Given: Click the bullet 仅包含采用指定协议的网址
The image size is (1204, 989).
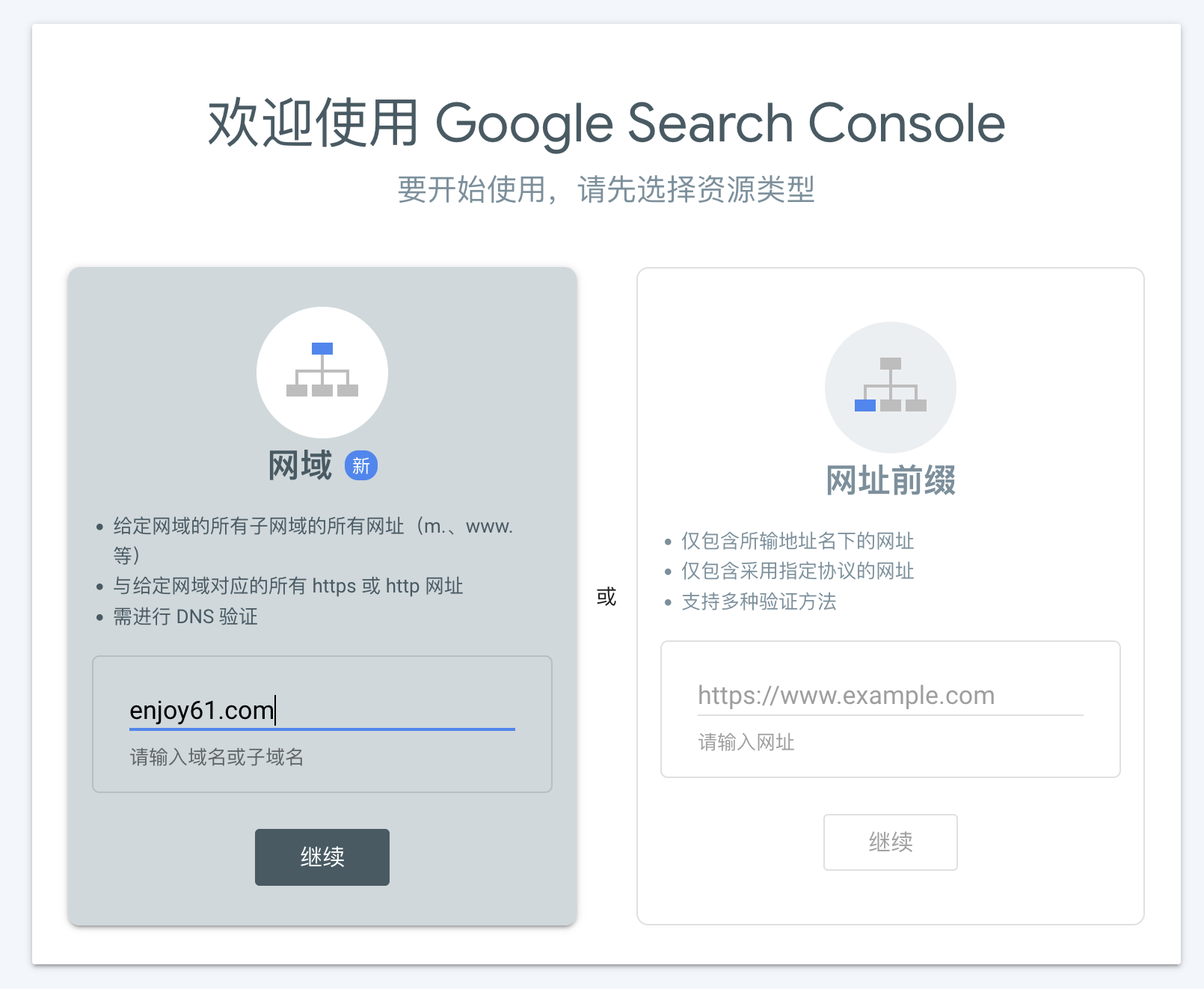Looking at the screenshot, I should (798, 571).
